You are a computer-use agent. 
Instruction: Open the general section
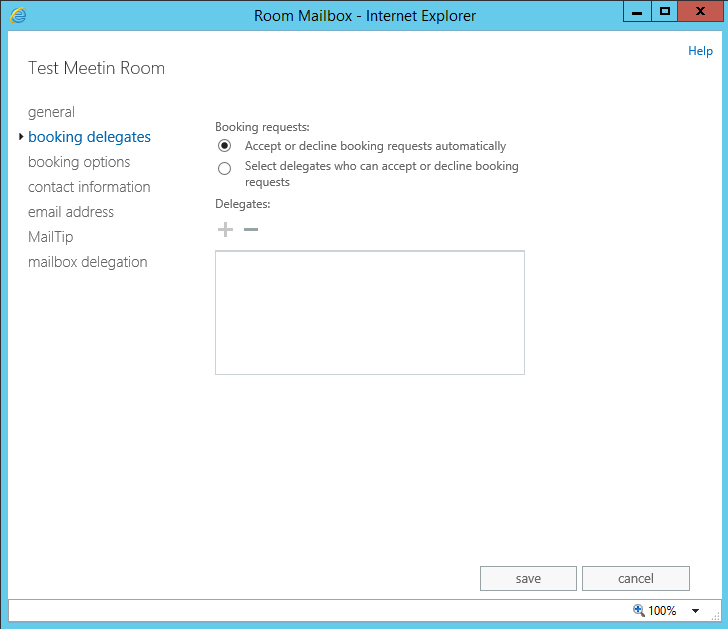point(51,112)
